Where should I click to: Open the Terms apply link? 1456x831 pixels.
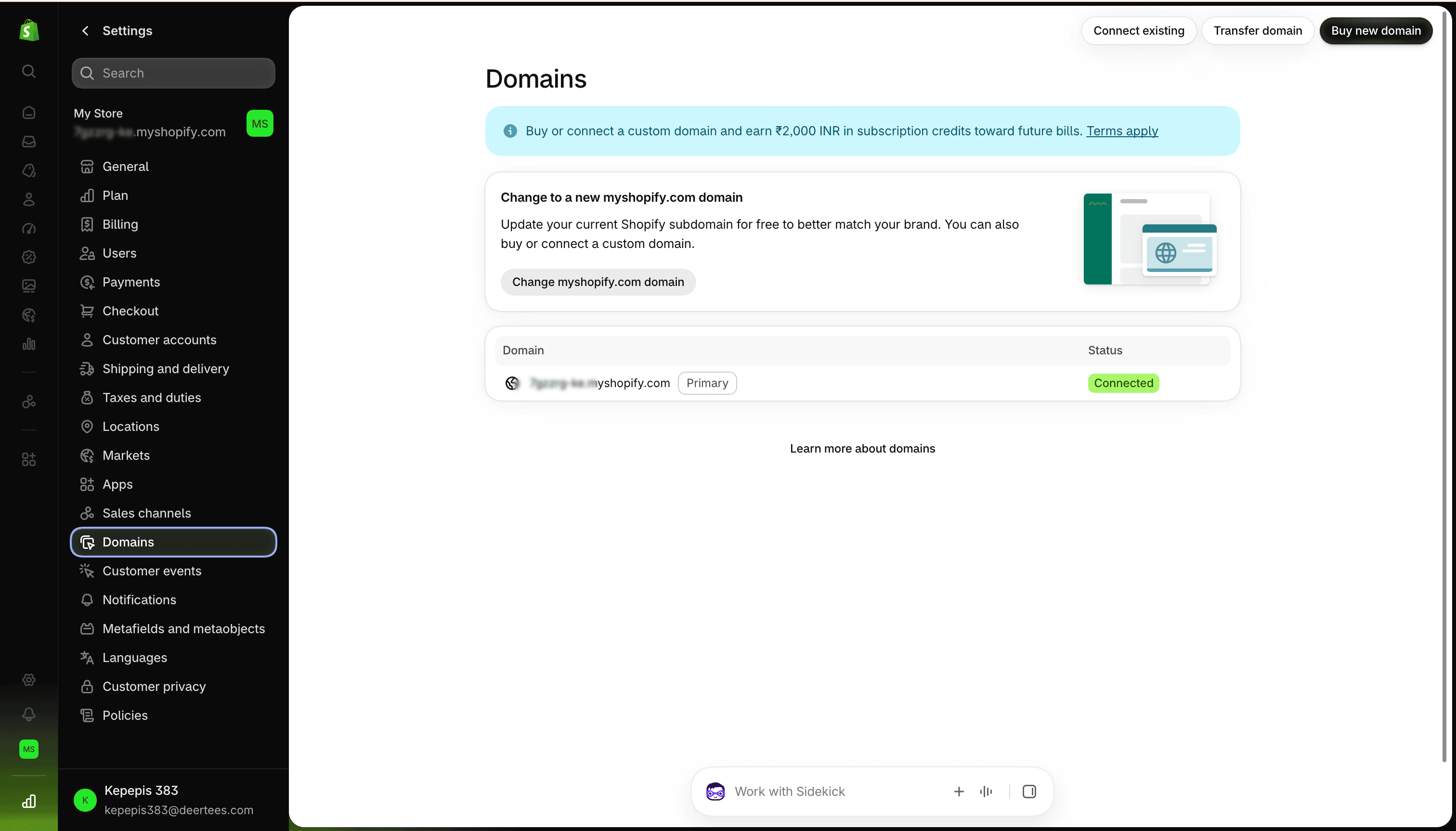[x=1122, y=131]
